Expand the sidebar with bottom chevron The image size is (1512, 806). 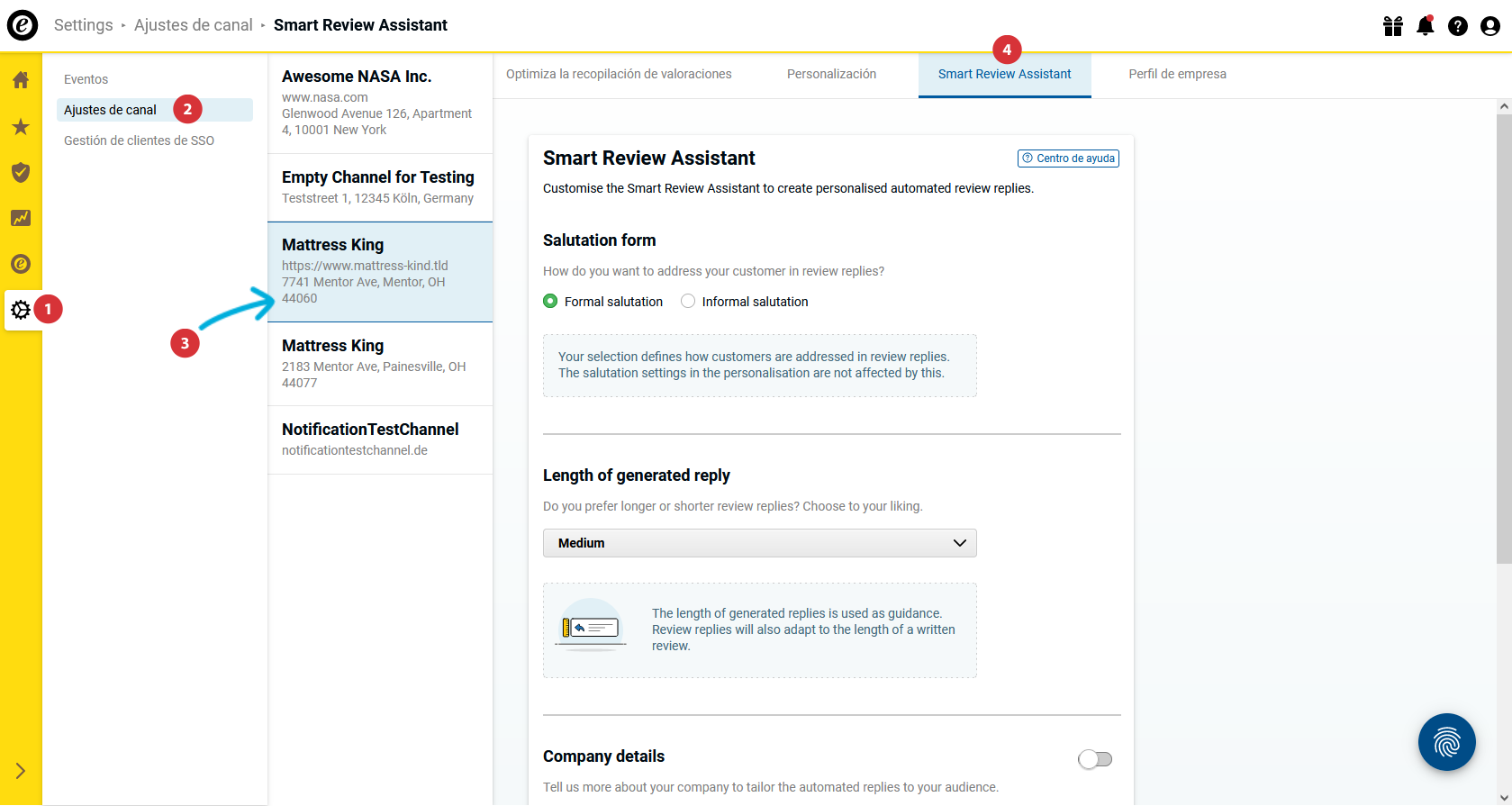click(21, 771)
